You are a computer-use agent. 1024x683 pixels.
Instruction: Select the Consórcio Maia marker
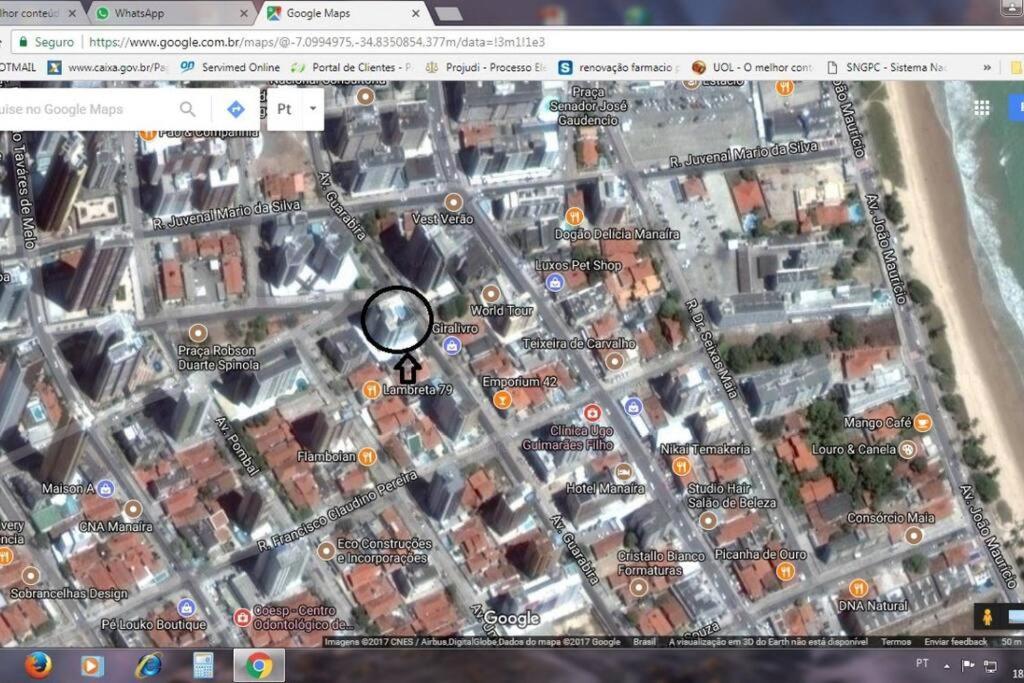pos(914,535)
